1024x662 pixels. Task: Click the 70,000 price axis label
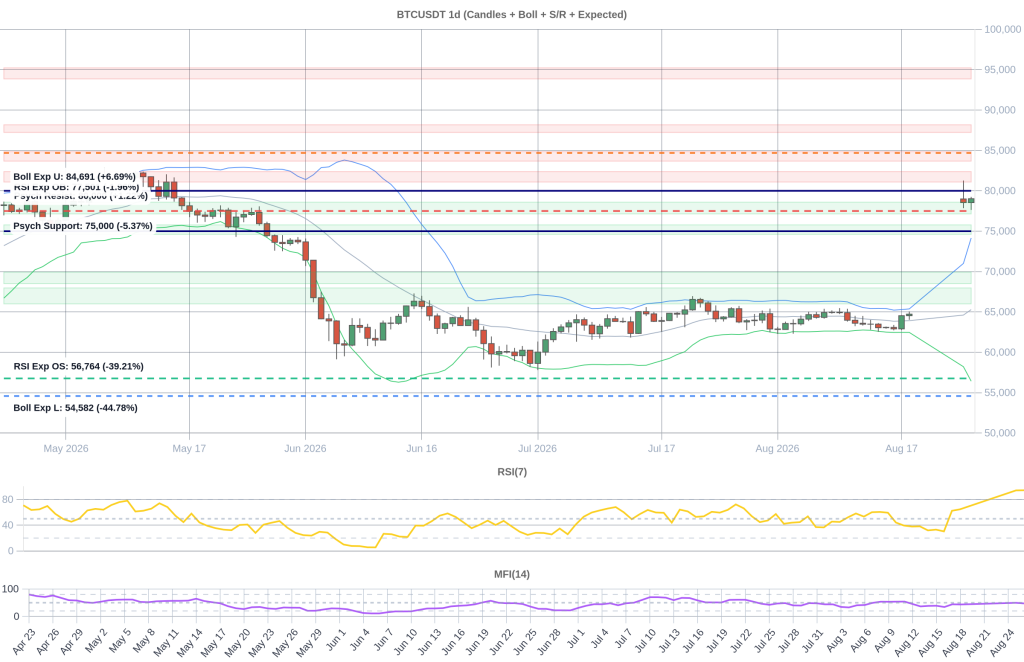click(1000, 272)
